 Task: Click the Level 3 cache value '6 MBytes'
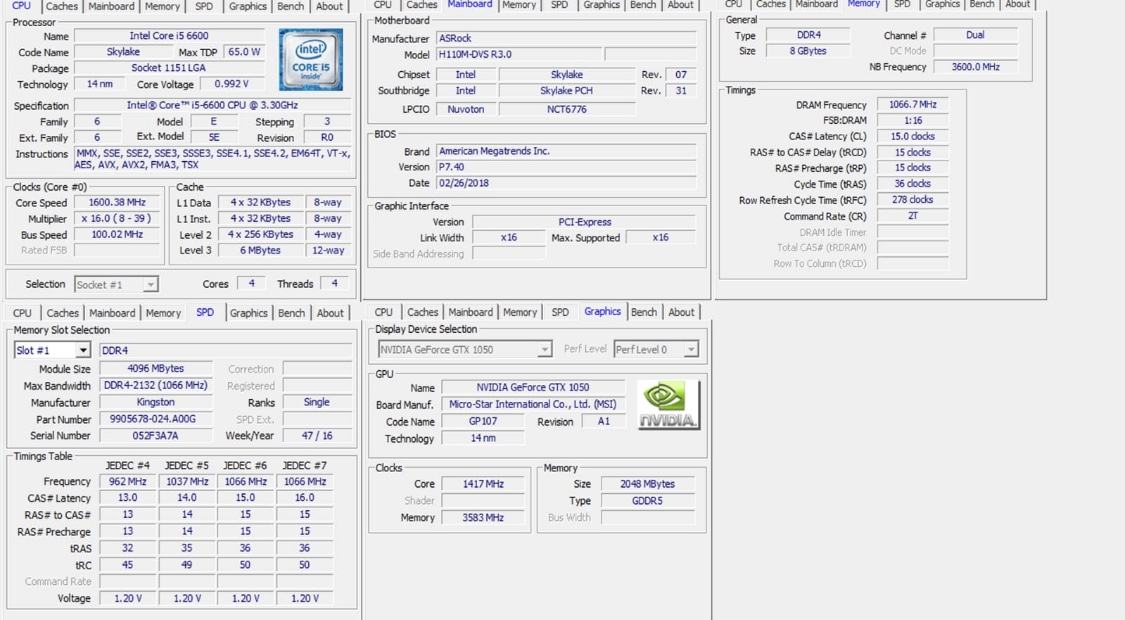pyautogui.click(x=260, y=250)
